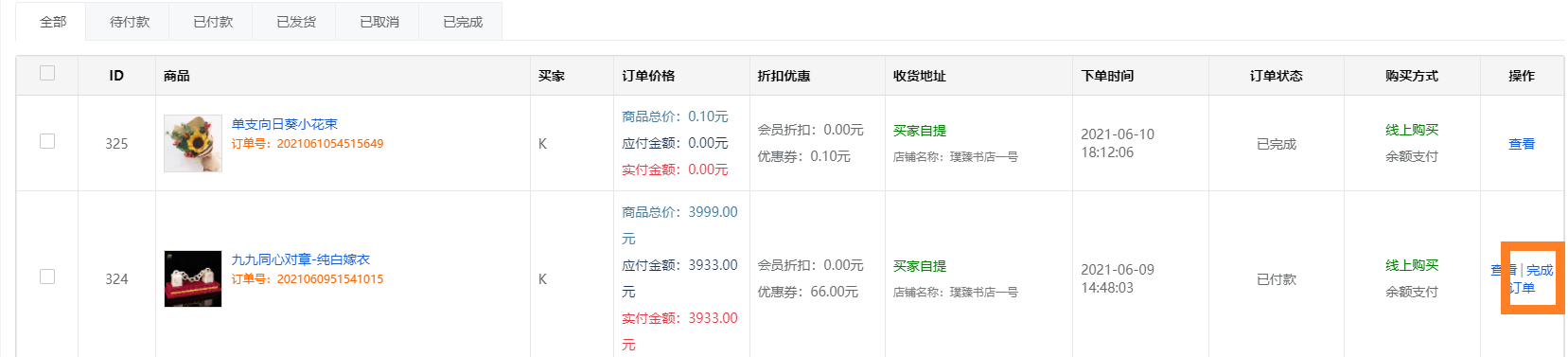The width and height of the screenshot is (1568, 357).
Task: Open the sunflower bouquet product thumbnail
Action: [x=193, y=143]
